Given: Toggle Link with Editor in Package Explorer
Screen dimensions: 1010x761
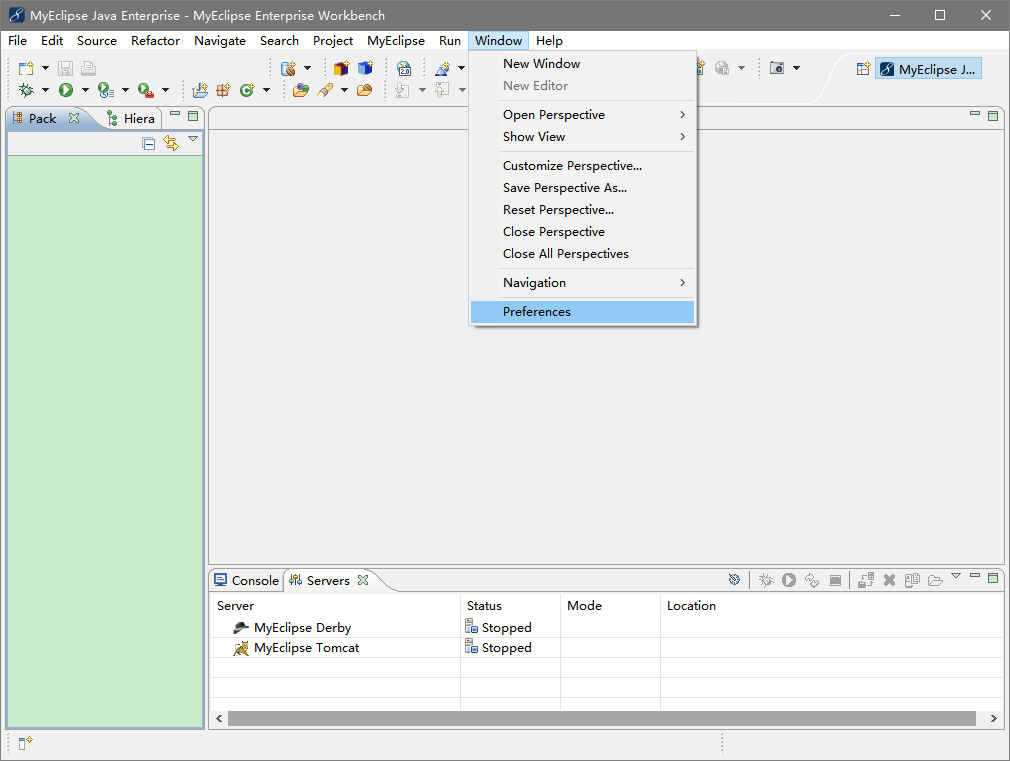Looking at the screenshot, I should (x=170, y=143).
